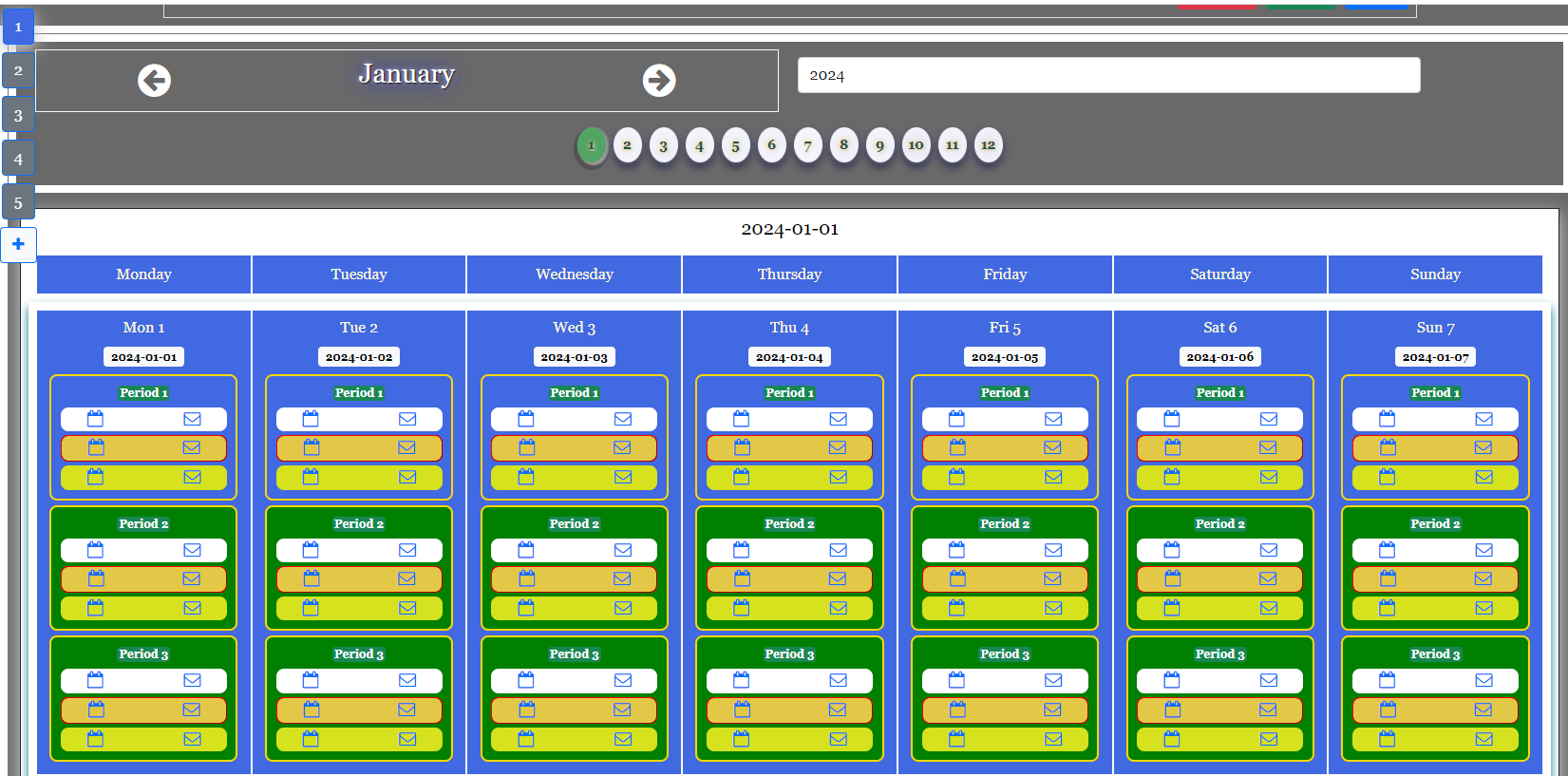Click the Period 2 label under Fri 5
1568x776 pixels.
pos(1005,523)
